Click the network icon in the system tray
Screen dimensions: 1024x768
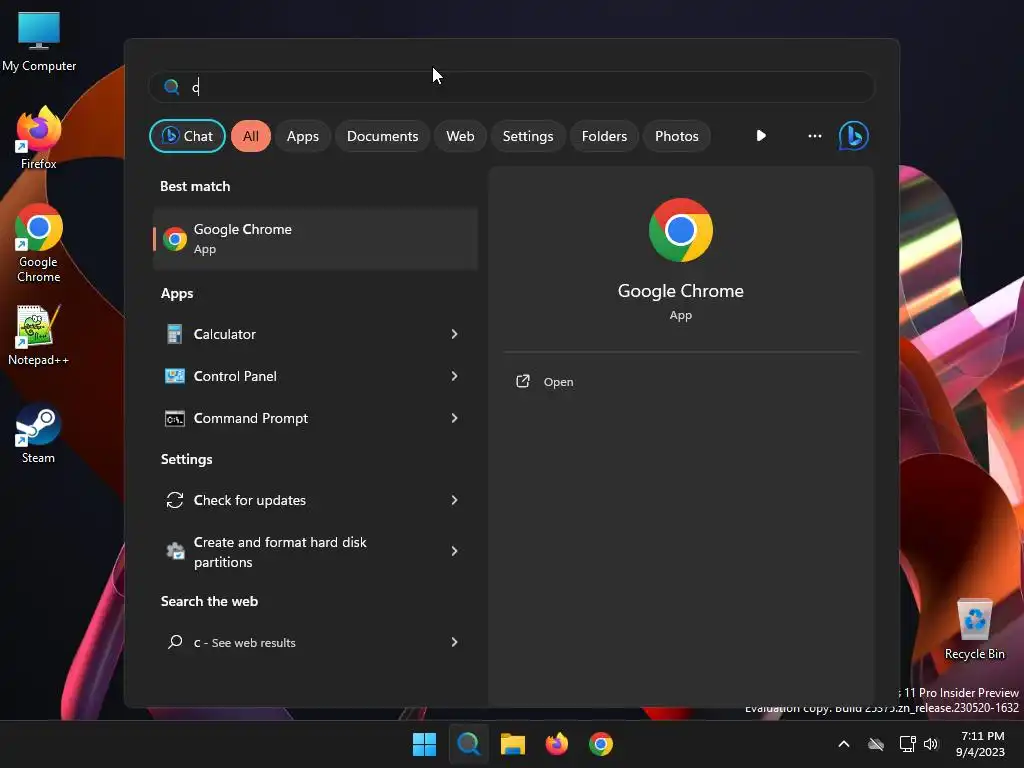[x=907, y=744]
